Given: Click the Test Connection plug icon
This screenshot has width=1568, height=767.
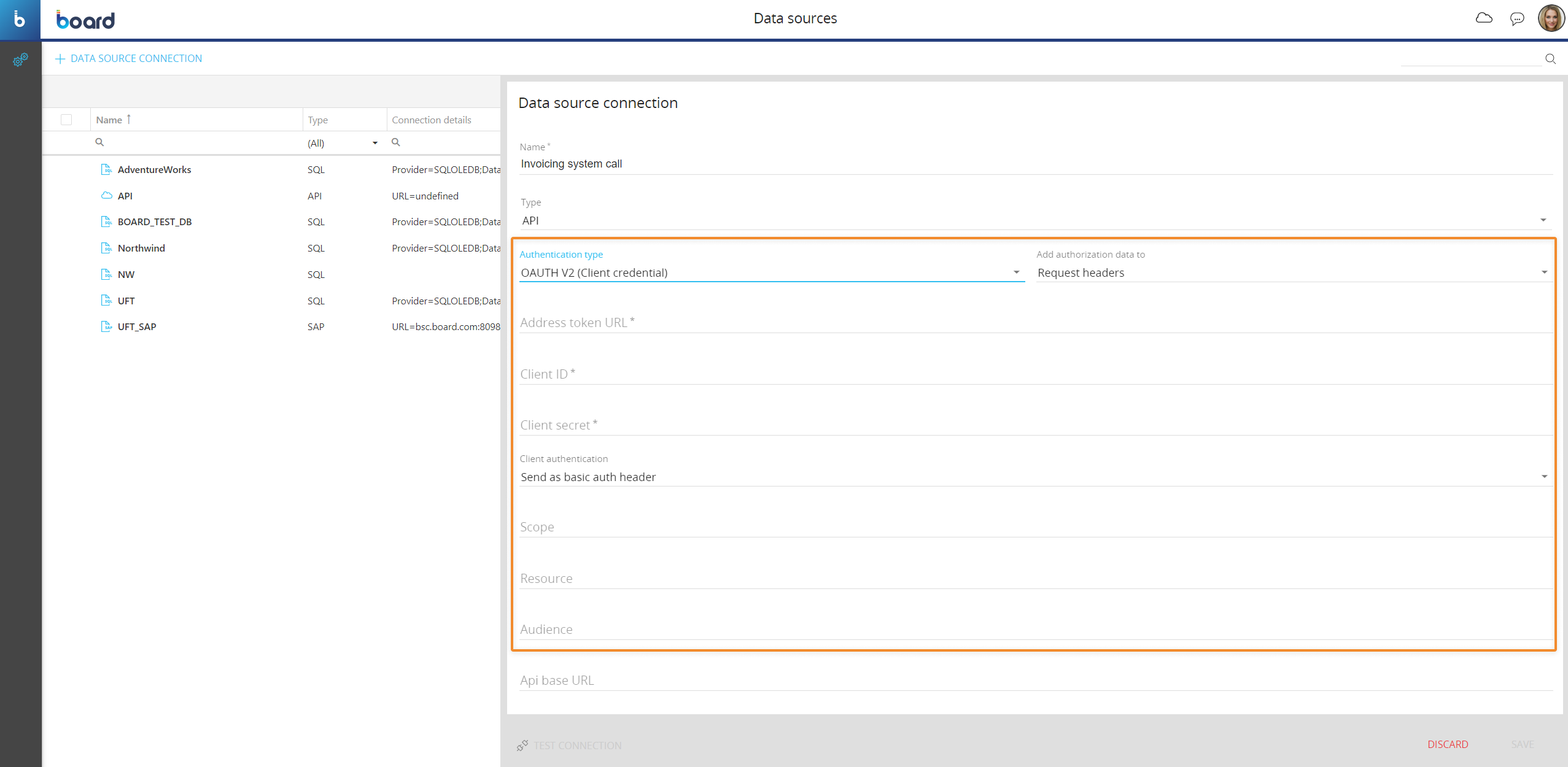Looking at the screenshot, I should (522, 746).
